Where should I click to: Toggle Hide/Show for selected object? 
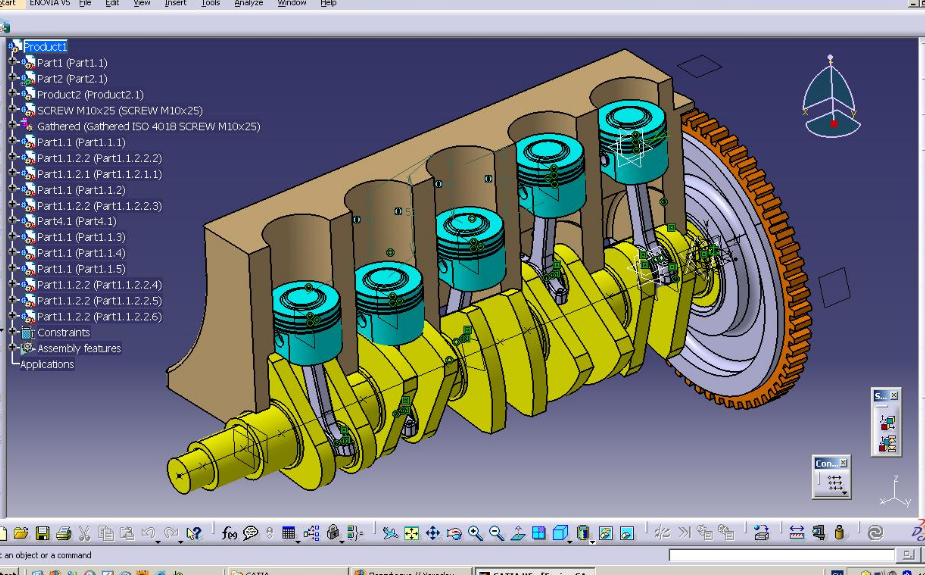tap(606, 534)
